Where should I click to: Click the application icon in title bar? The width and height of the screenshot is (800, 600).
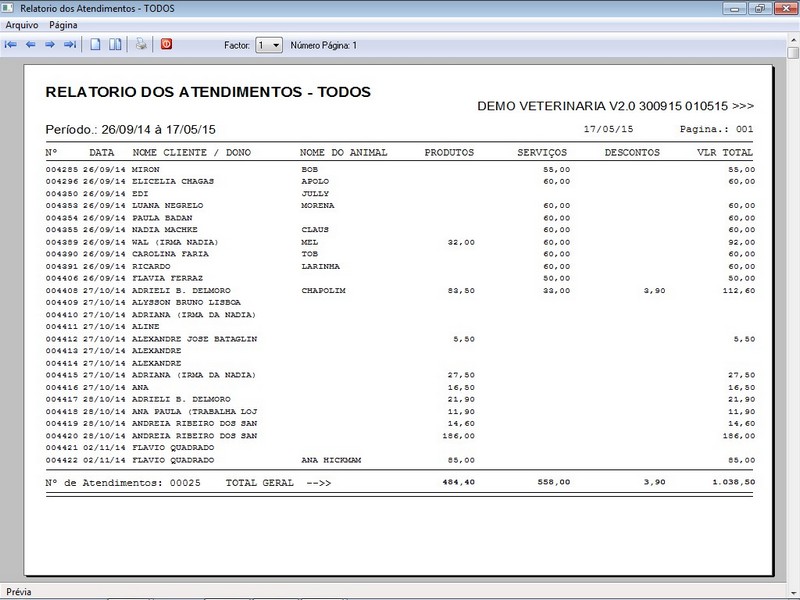9,8
